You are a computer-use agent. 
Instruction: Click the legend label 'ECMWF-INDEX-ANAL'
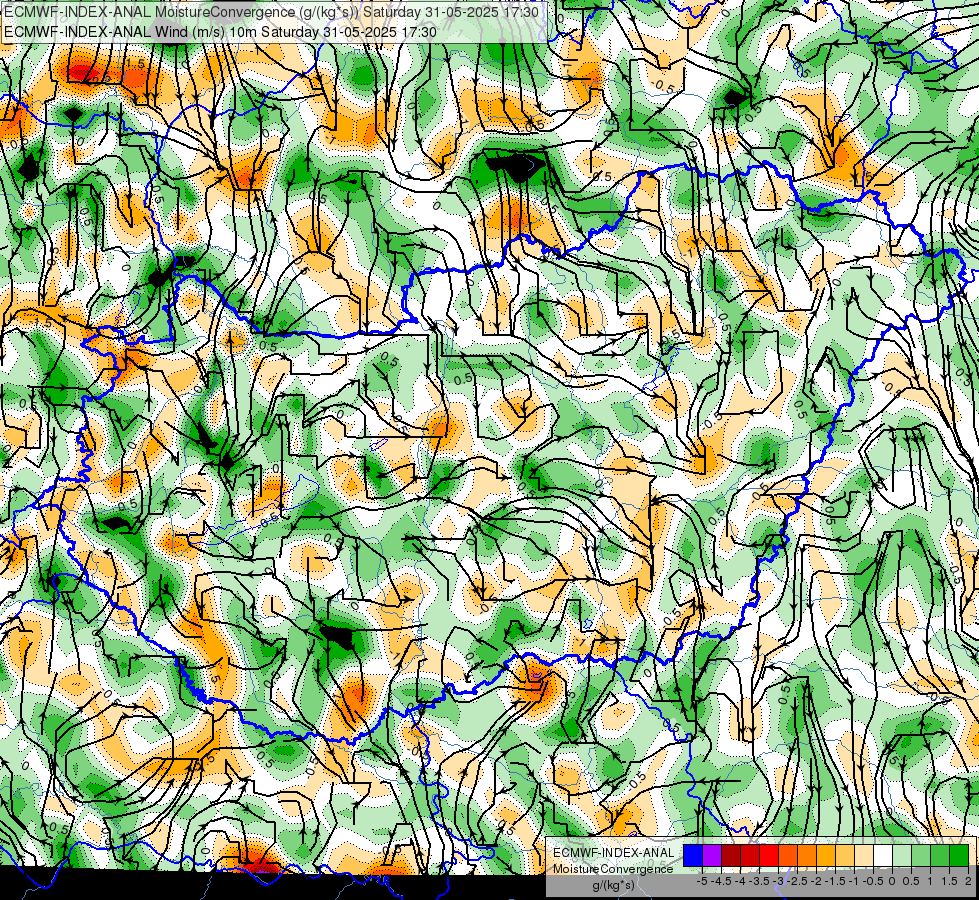[x=613, y=853]
